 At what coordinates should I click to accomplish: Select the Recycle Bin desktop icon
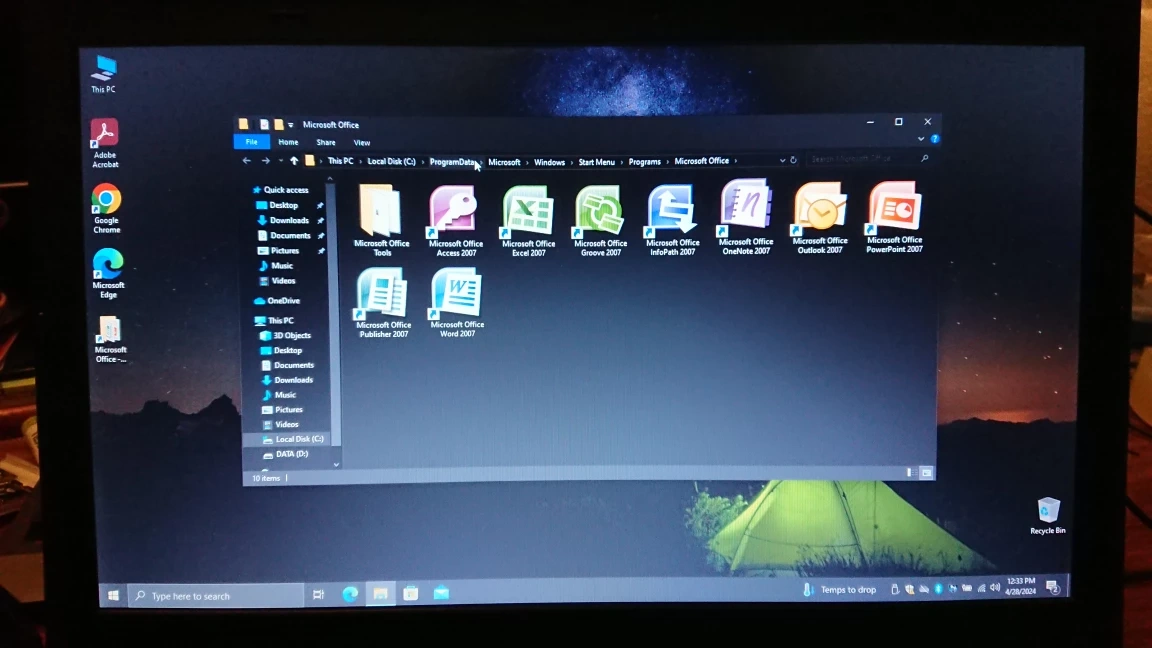[x=1048, y=515]
